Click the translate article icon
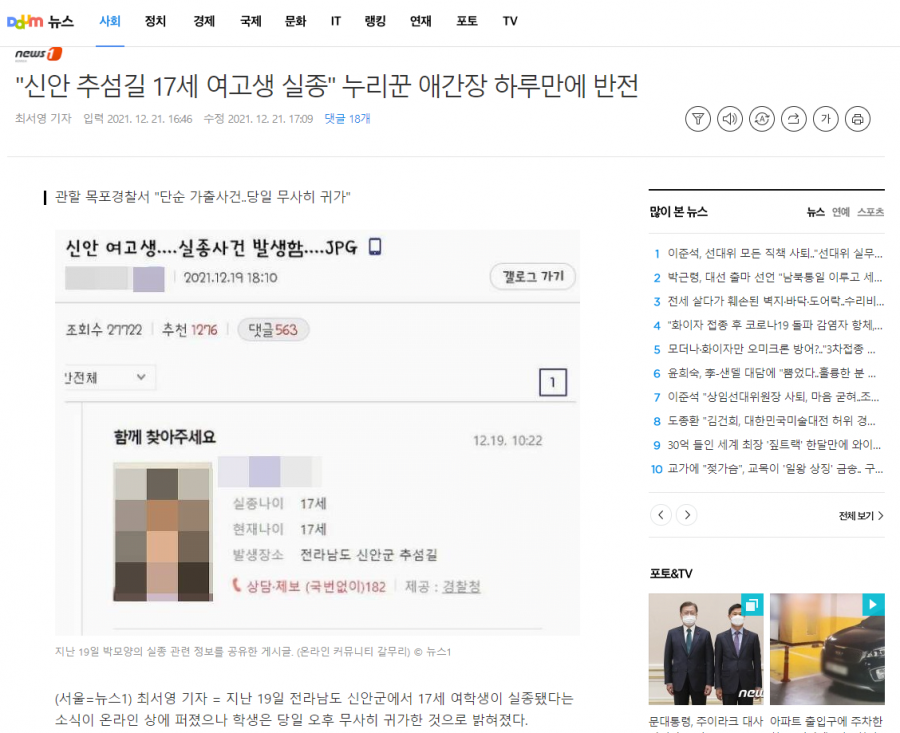 (762, 119)
